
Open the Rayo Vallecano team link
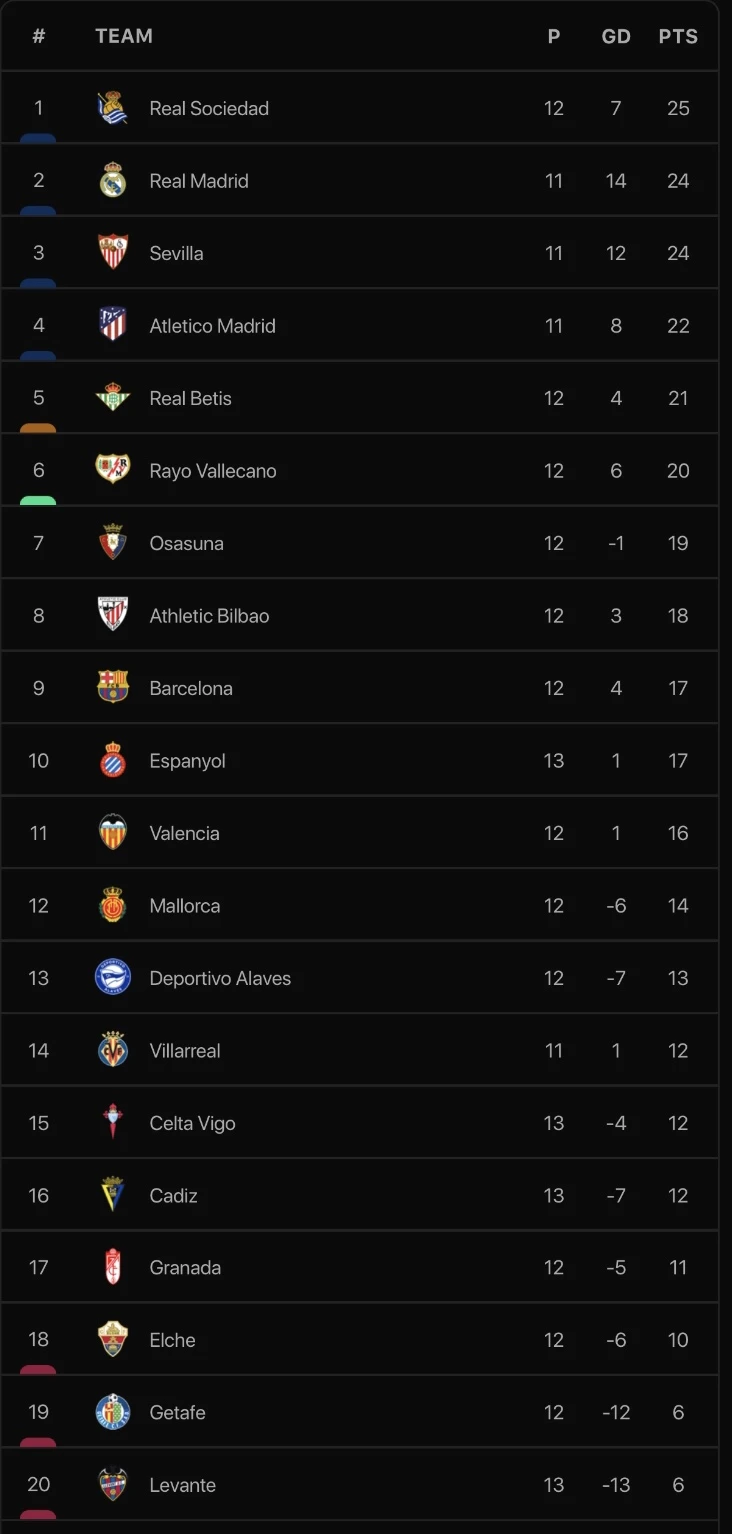click(213, 471)
